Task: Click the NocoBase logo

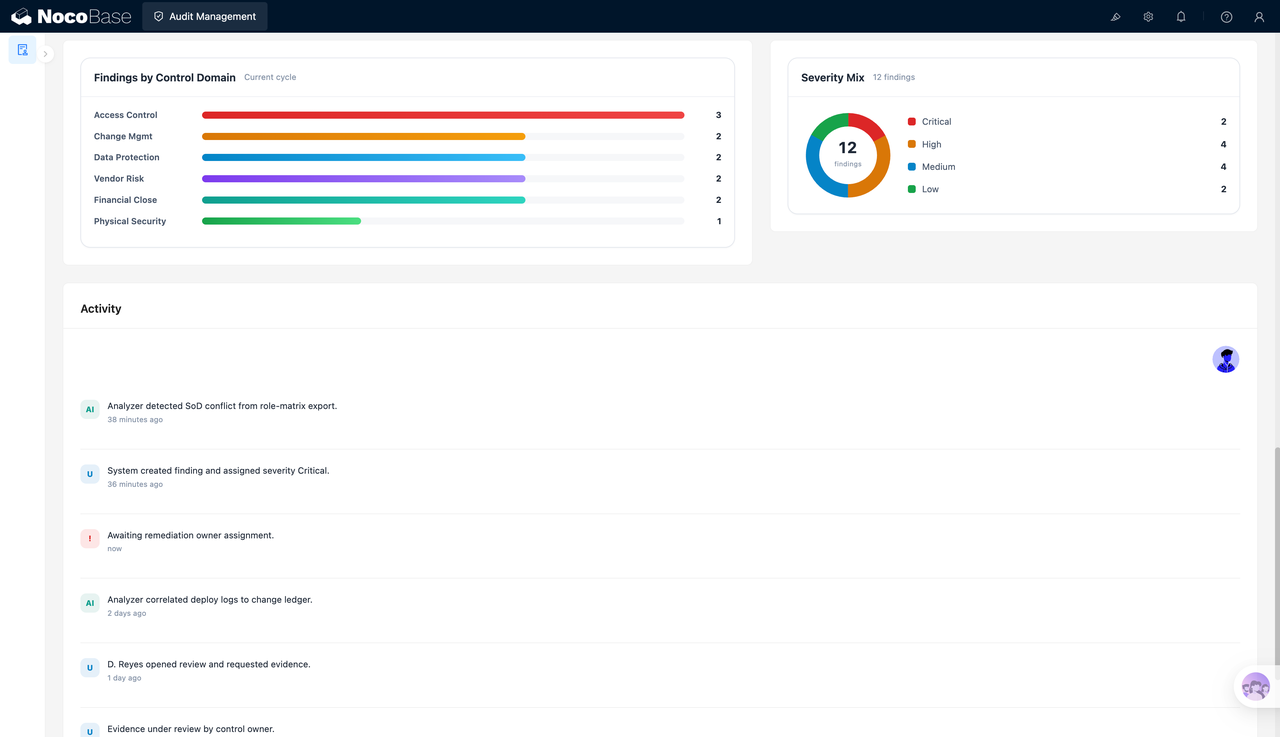Action: click(x=71, y=16)
